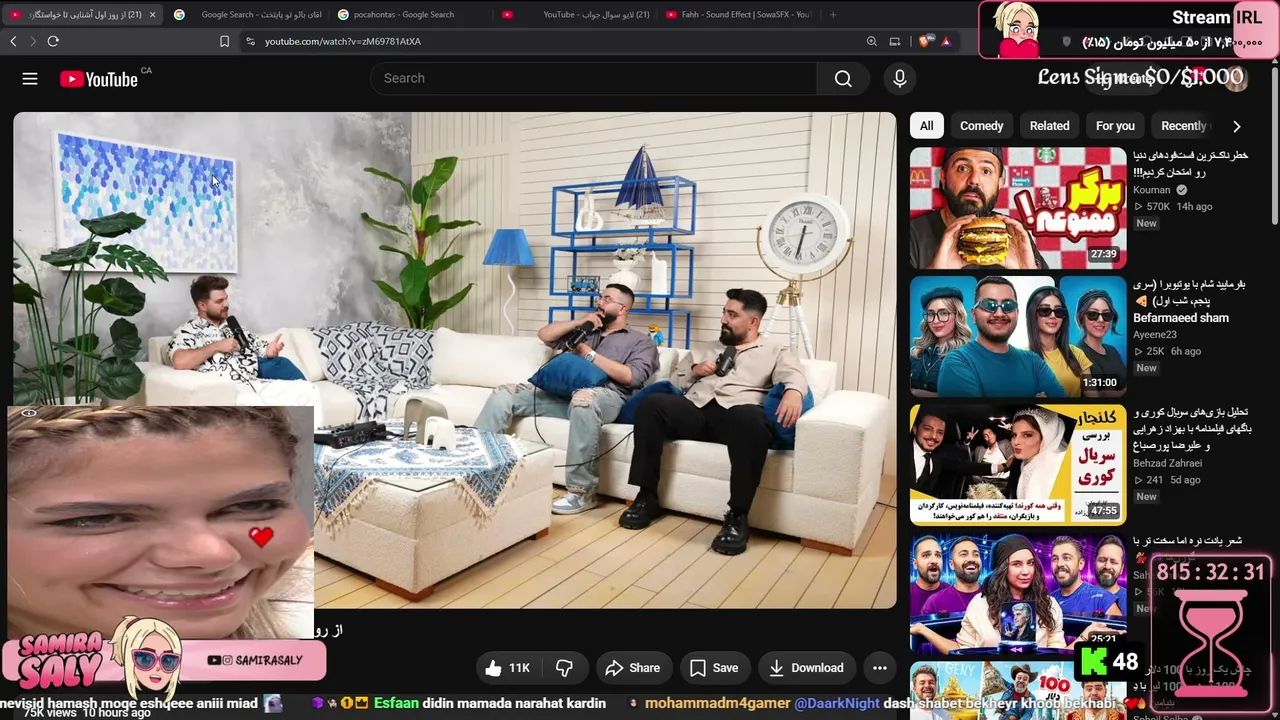Click the address bar URL

point(343,41)
